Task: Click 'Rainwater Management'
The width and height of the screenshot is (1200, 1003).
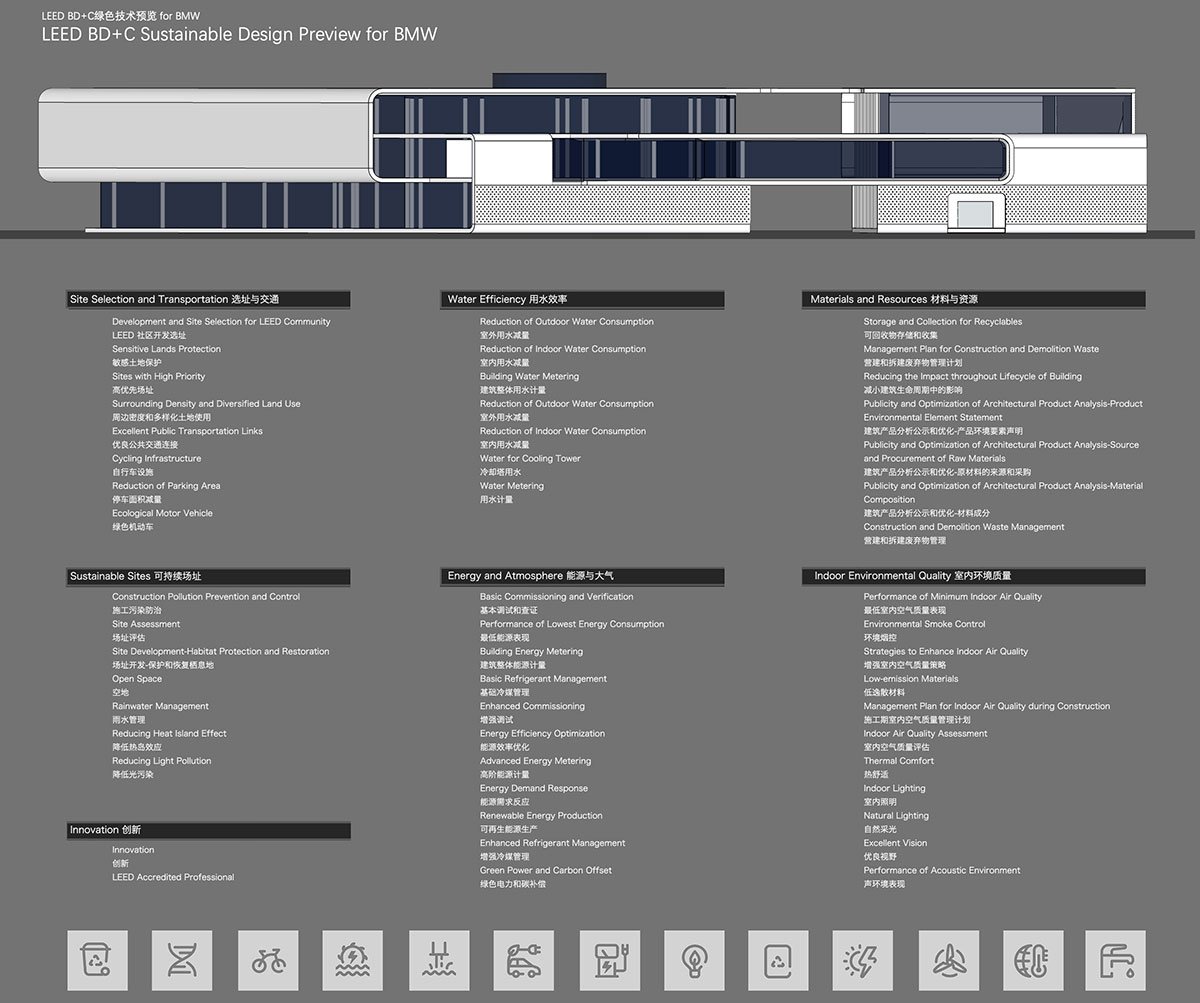Action: [160, 706]
